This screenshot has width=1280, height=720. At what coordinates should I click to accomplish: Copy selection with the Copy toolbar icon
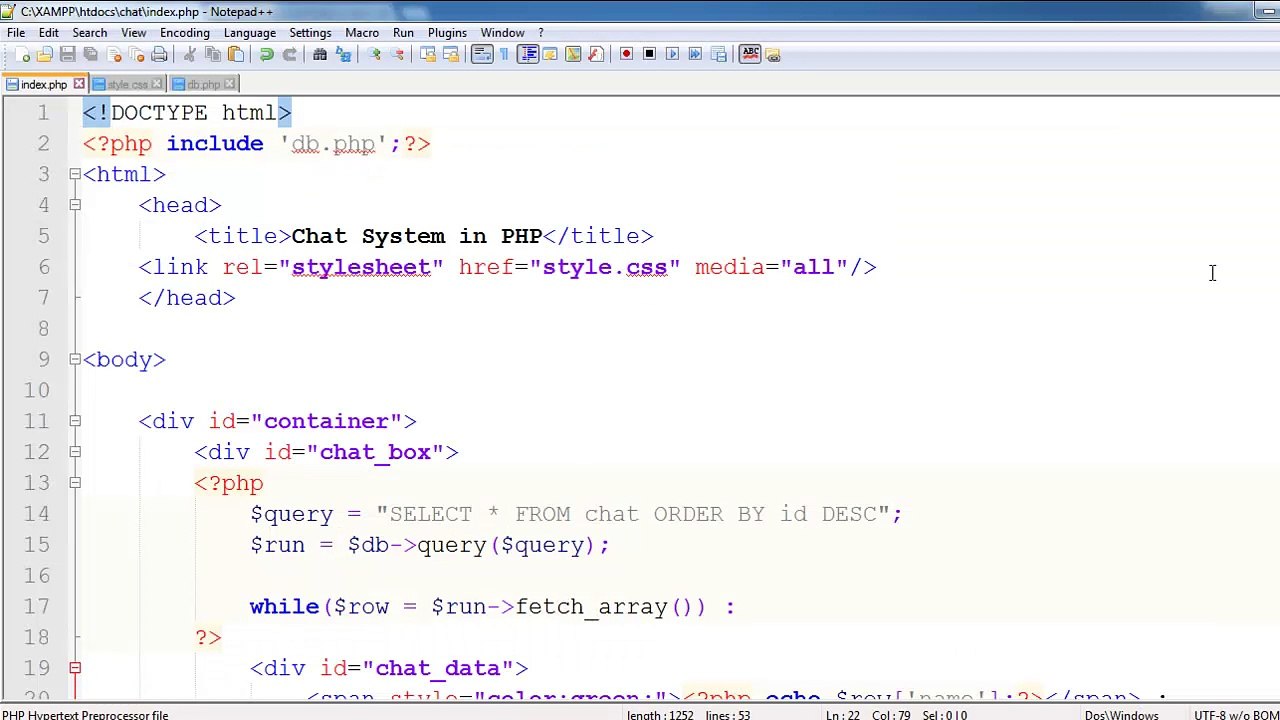coord(213,54)
